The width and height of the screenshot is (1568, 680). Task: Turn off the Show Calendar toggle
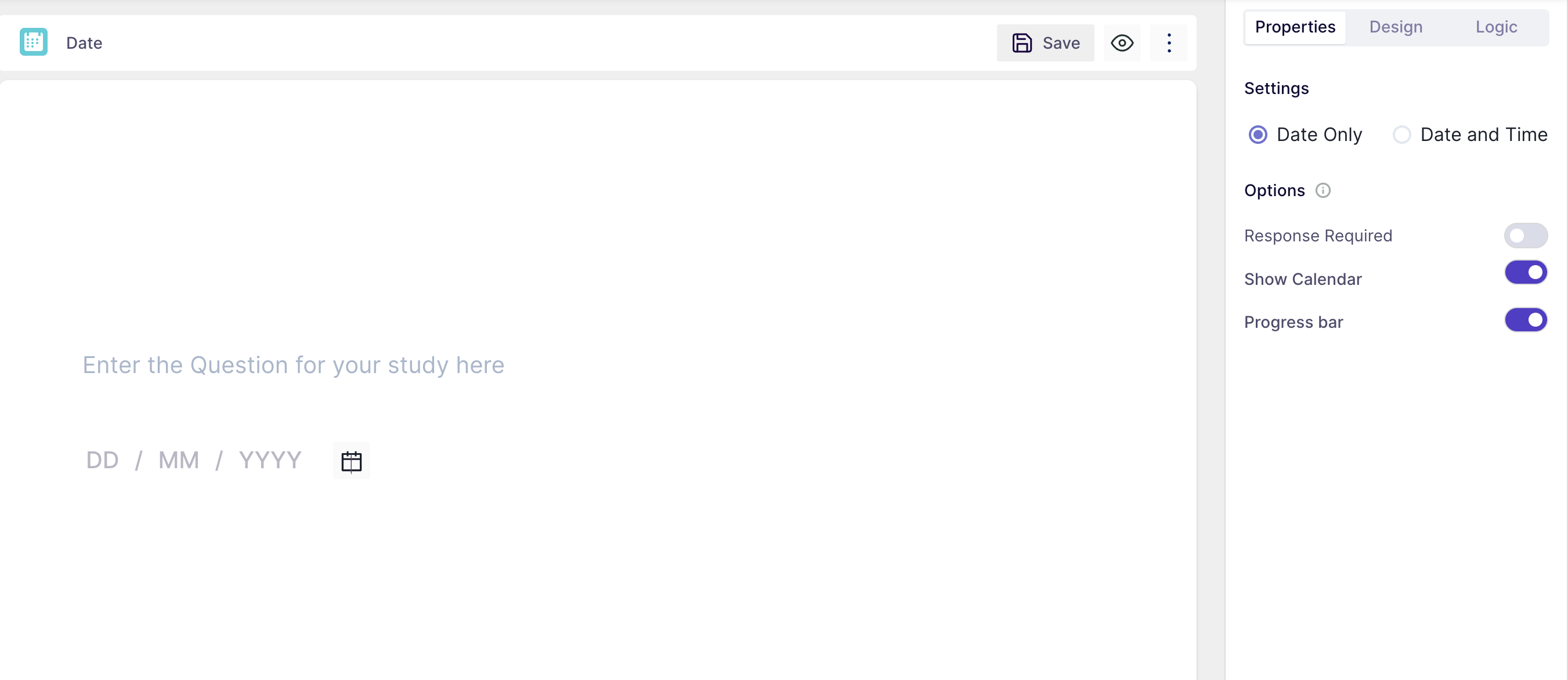coord(1526,272)
